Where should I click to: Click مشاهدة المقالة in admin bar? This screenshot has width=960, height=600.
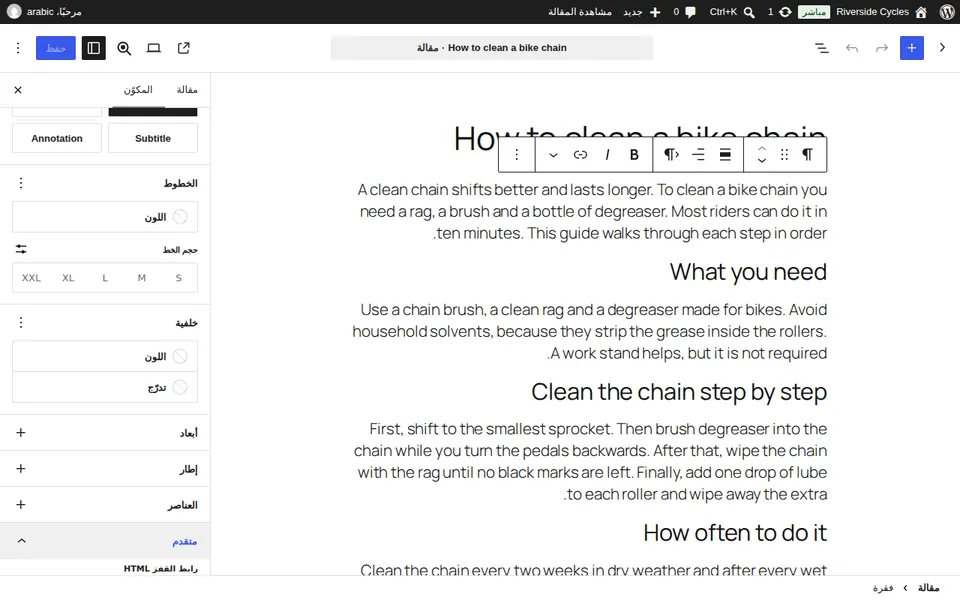580,12
